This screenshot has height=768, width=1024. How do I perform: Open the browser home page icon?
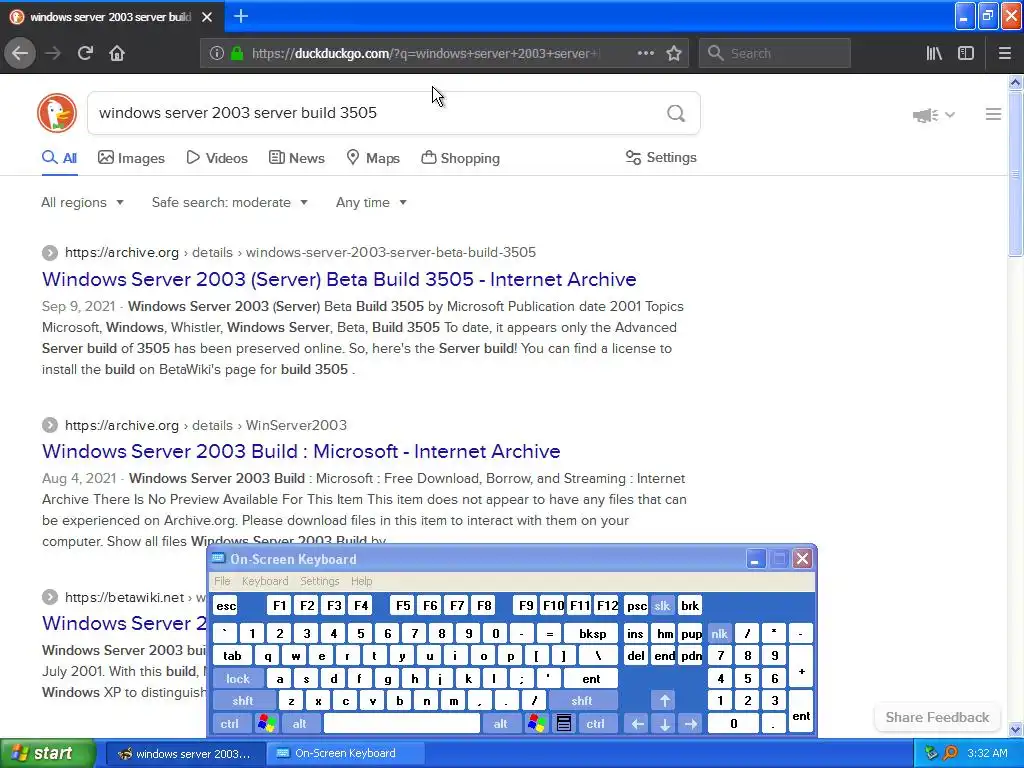117,53
